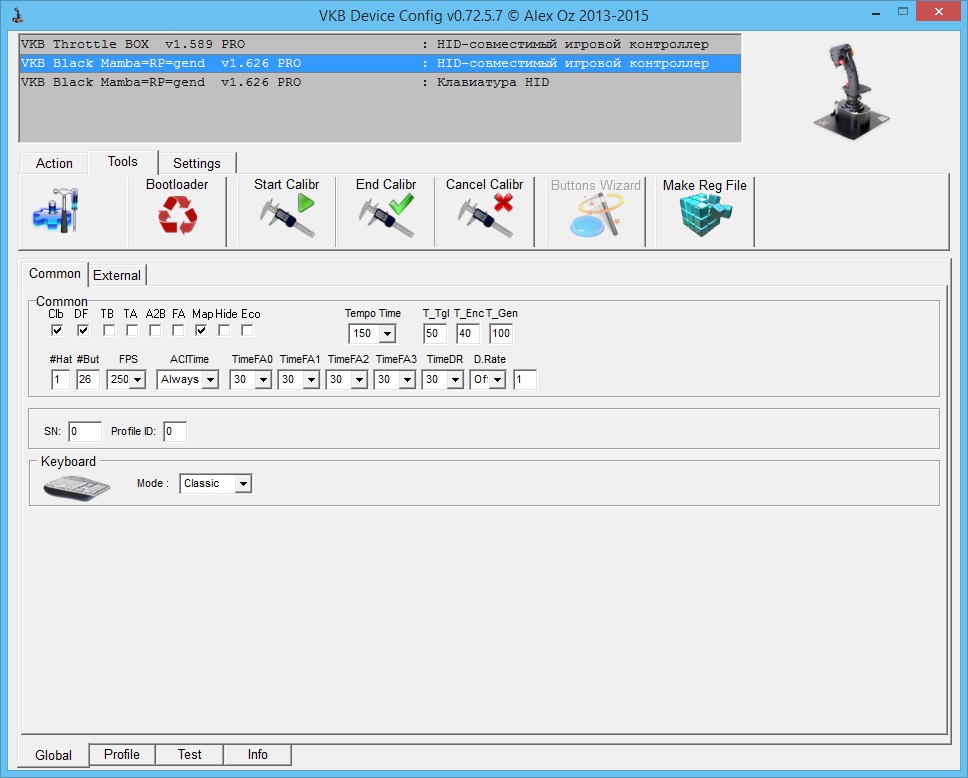Select the VKB Throttle BOX device row

coord(380,44)
